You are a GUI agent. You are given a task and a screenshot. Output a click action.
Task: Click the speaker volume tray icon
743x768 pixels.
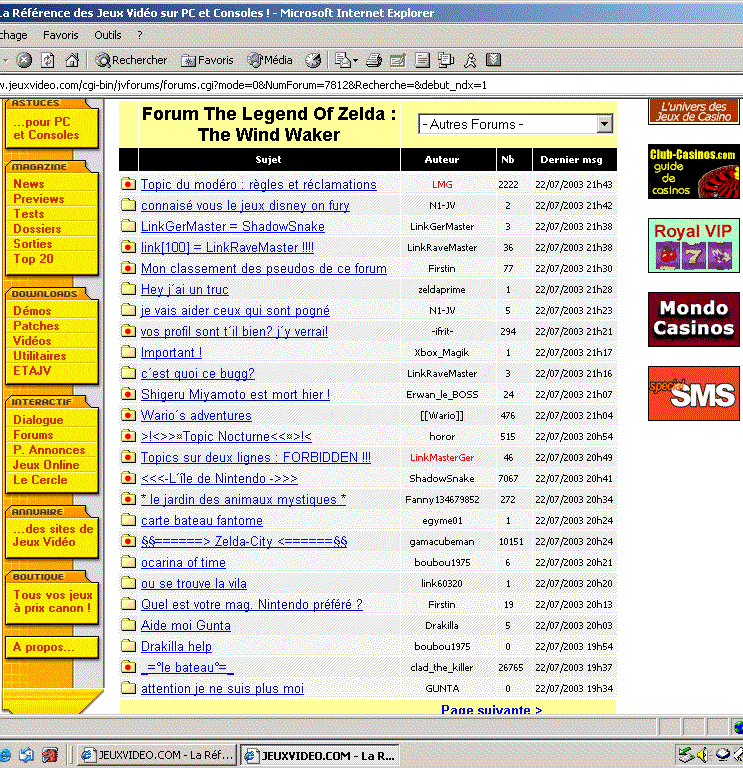[x=703, y=754]
